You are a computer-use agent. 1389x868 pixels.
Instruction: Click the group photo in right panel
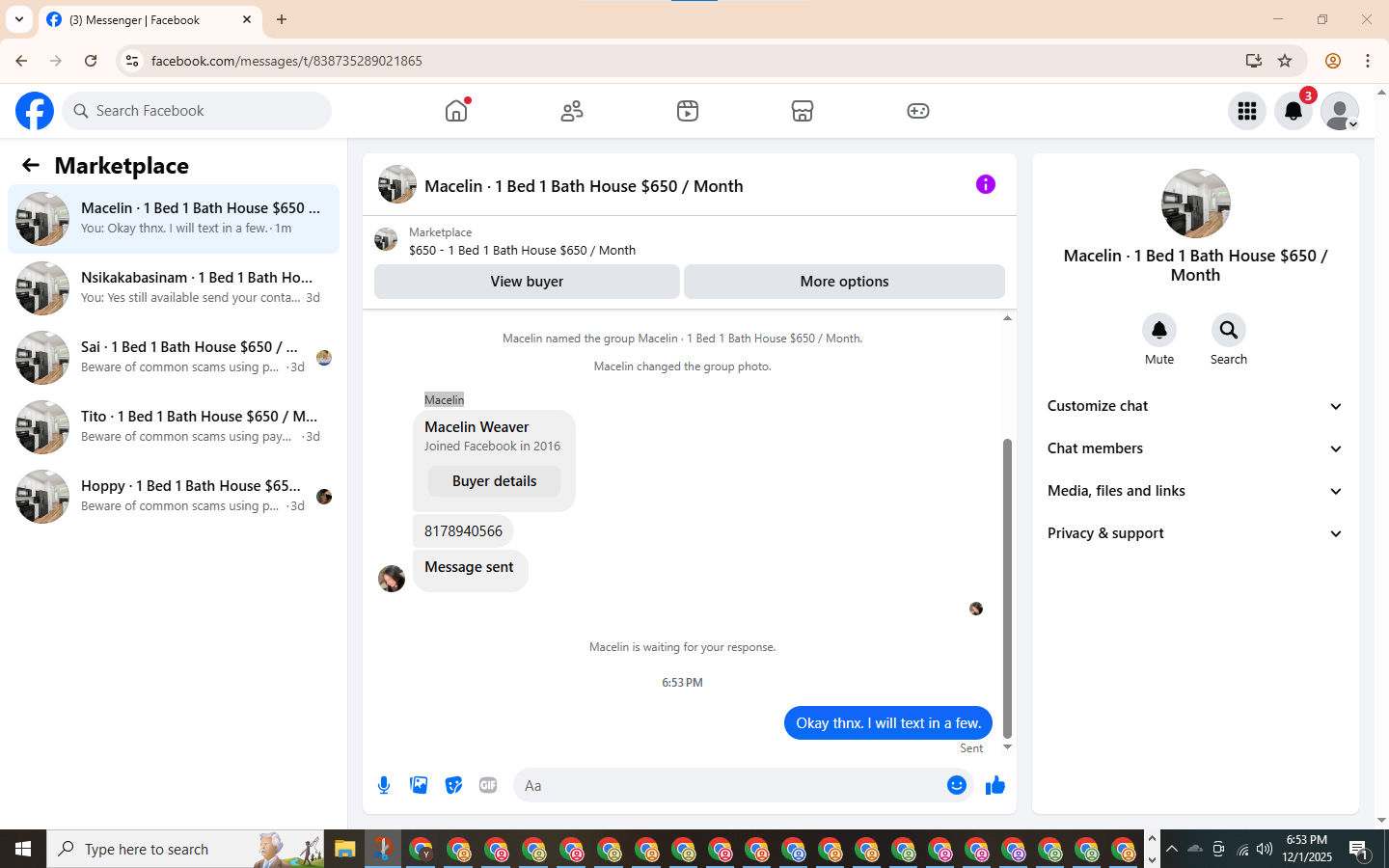coord(1196,203)
